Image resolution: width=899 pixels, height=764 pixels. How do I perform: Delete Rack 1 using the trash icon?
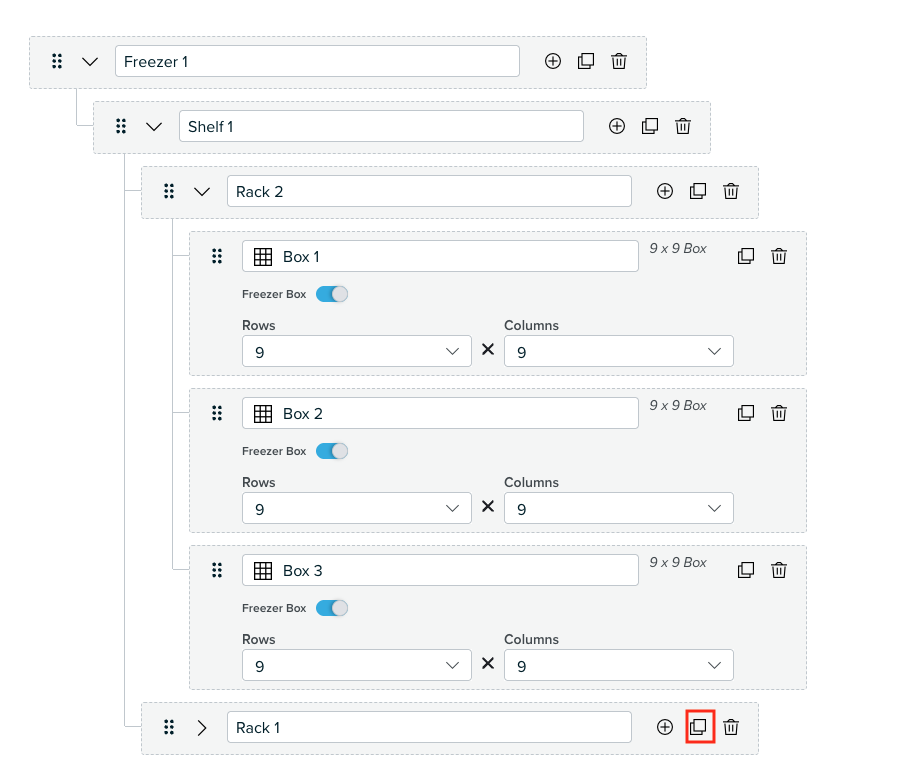click(x=731, y=727)
